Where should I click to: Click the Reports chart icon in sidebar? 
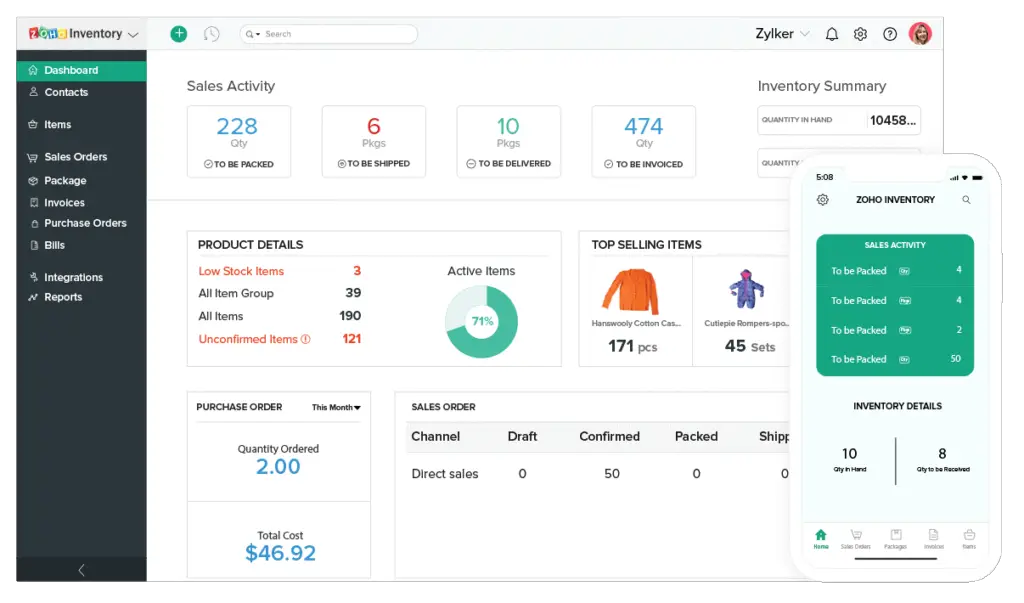click(33, 297)
